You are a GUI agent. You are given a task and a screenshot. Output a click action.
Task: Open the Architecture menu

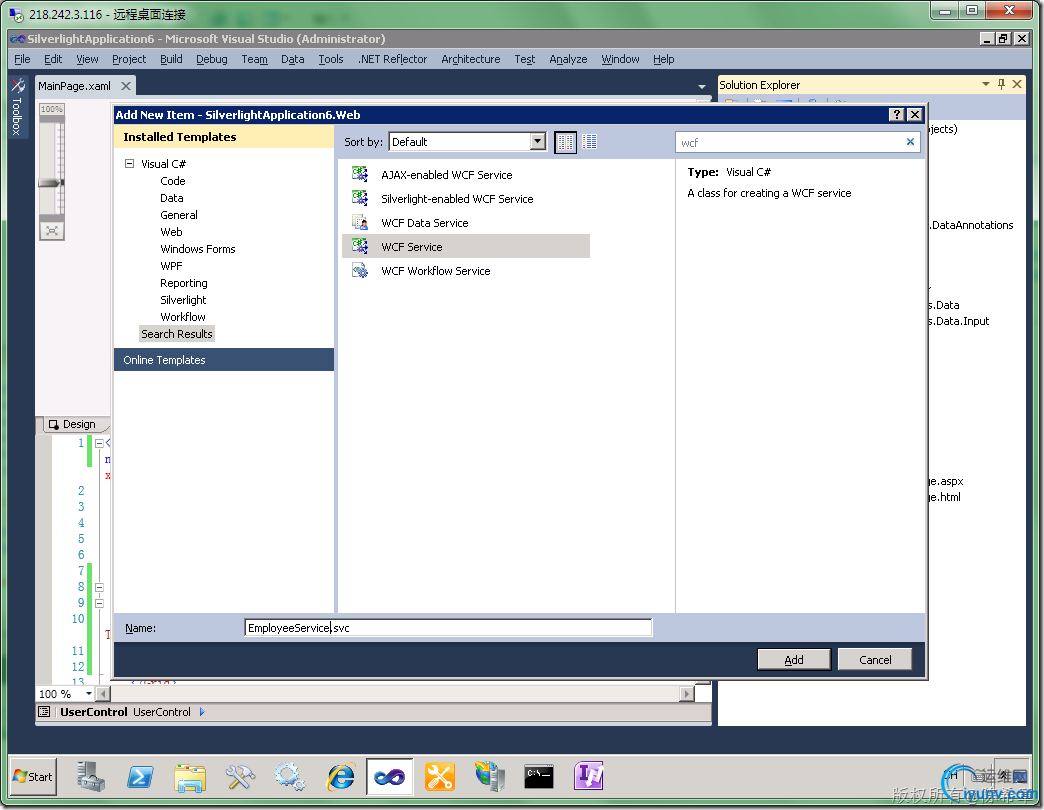click(x=470, y=59)
